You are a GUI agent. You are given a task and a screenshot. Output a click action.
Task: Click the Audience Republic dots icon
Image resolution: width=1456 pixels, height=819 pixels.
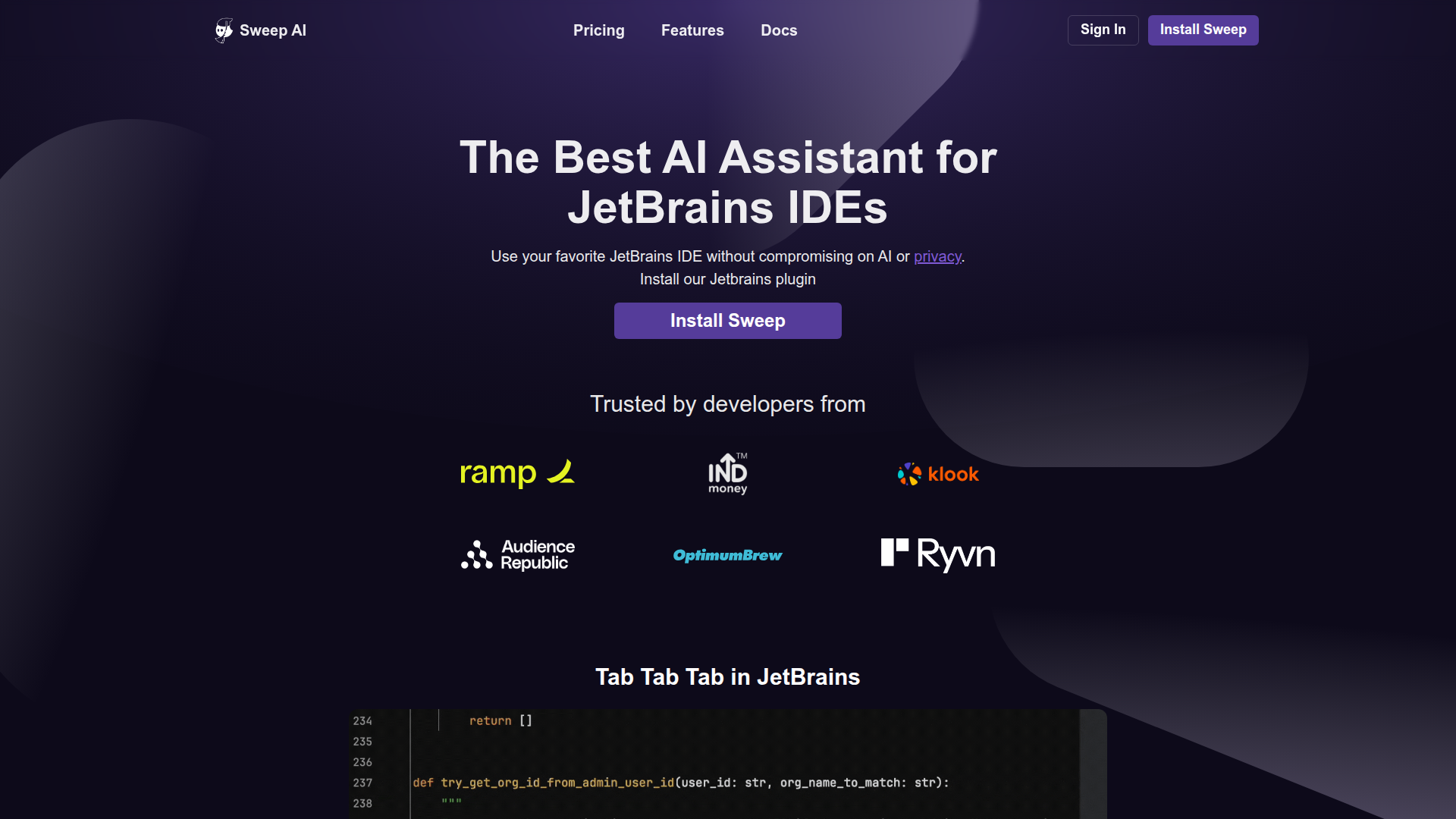(476, 555)
